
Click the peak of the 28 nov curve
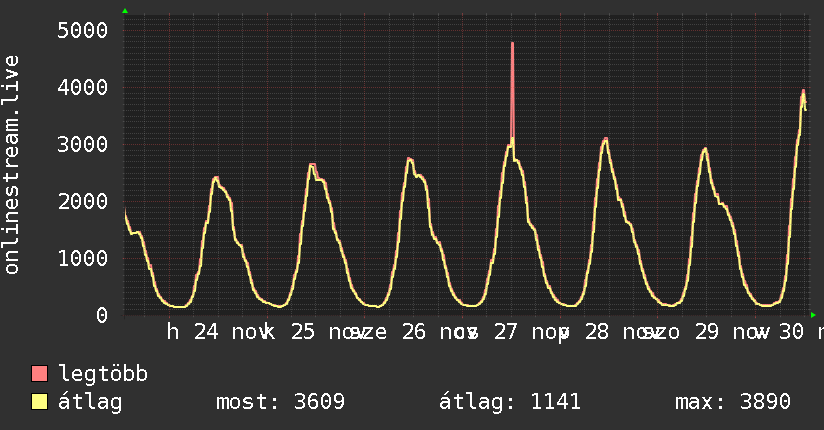point(606,139)
